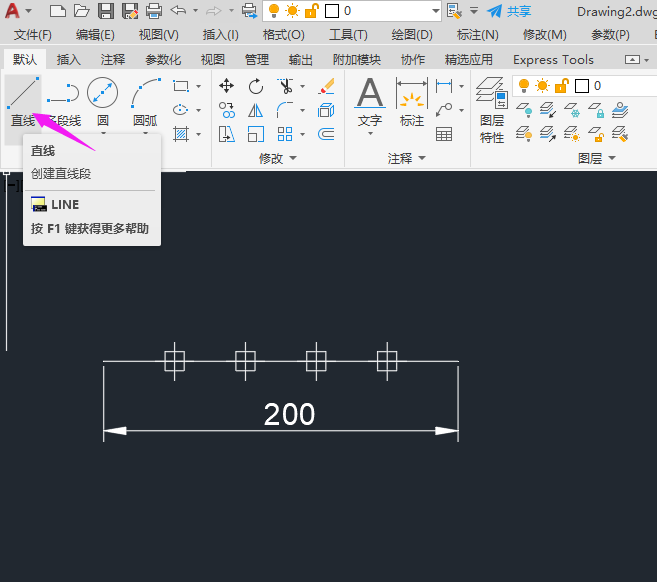Switch to the 参数化 ribbon tab
The image size is (657, 582).
tap(163, 59)
